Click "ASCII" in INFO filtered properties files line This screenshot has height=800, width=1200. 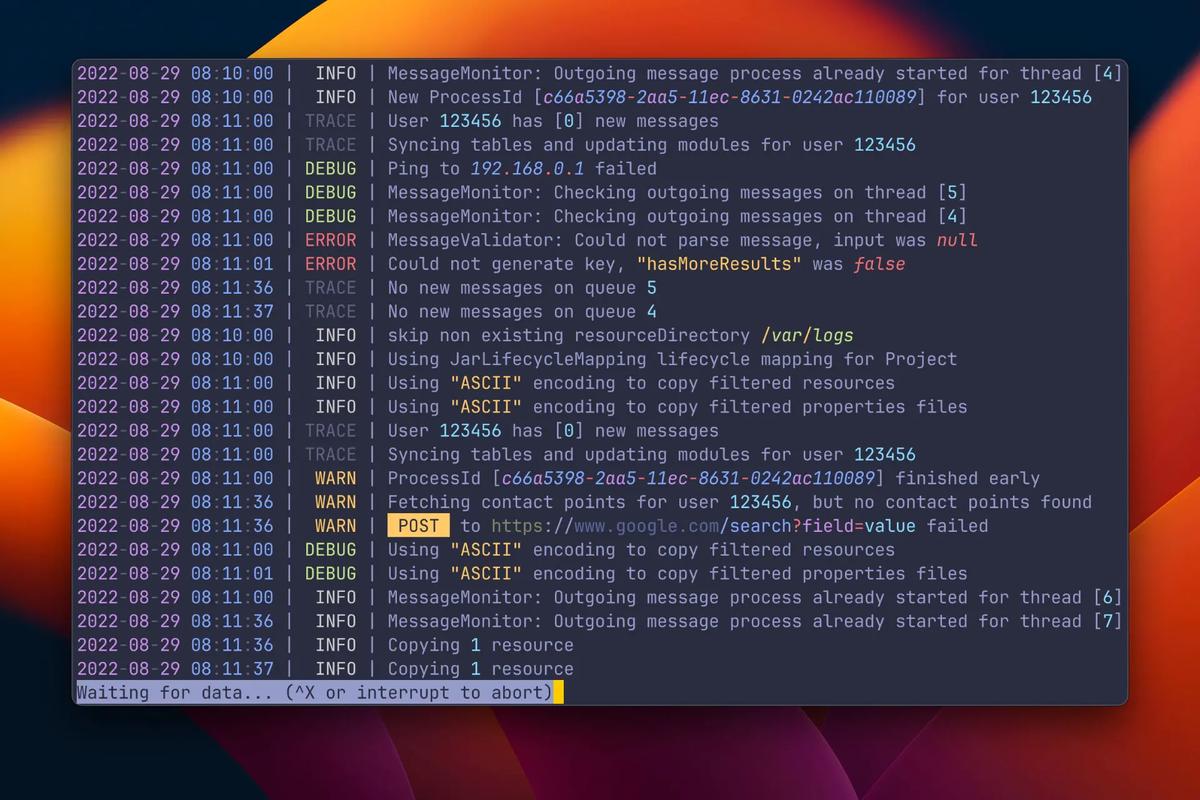click(486, 407)
